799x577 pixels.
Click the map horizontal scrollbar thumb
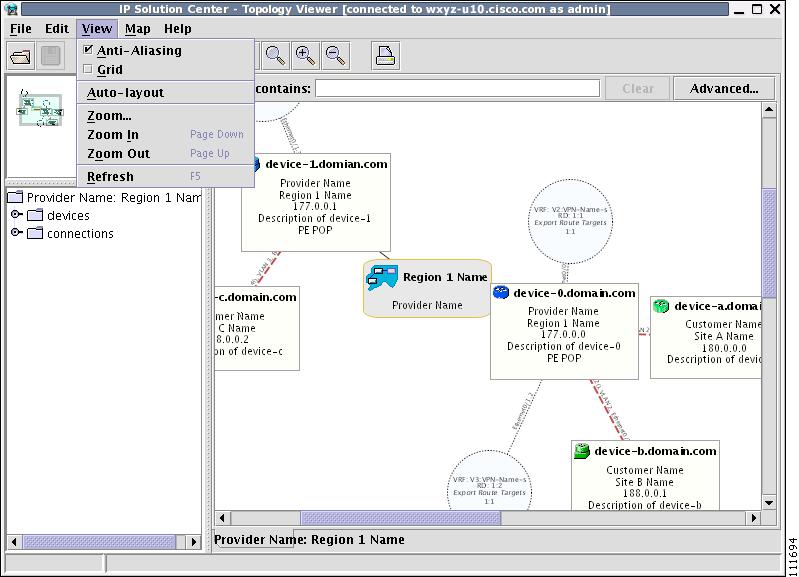401,518
